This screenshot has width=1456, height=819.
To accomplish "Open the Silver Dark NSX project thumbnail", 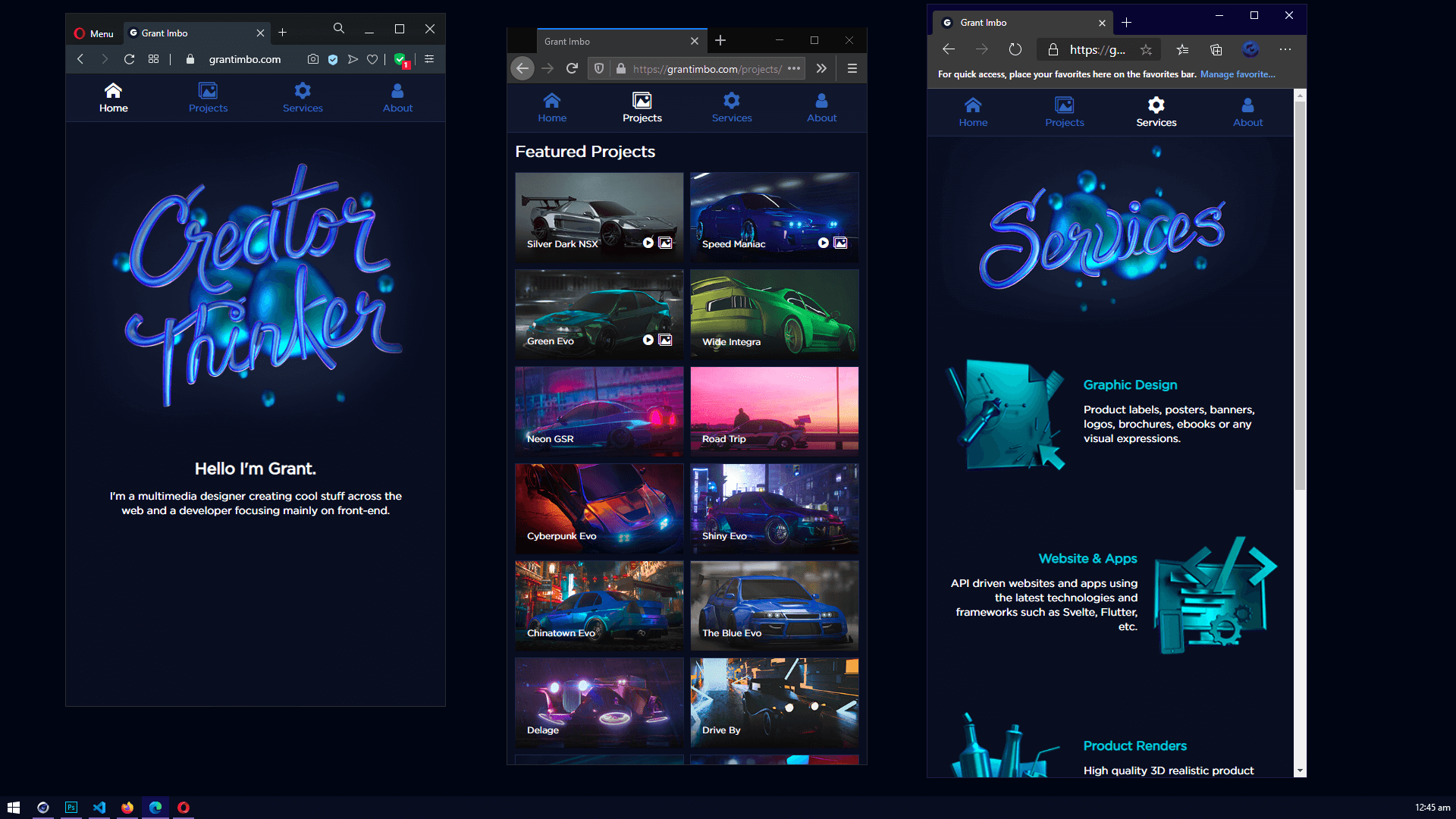I will pyautogui.click(x=598, y=215).
